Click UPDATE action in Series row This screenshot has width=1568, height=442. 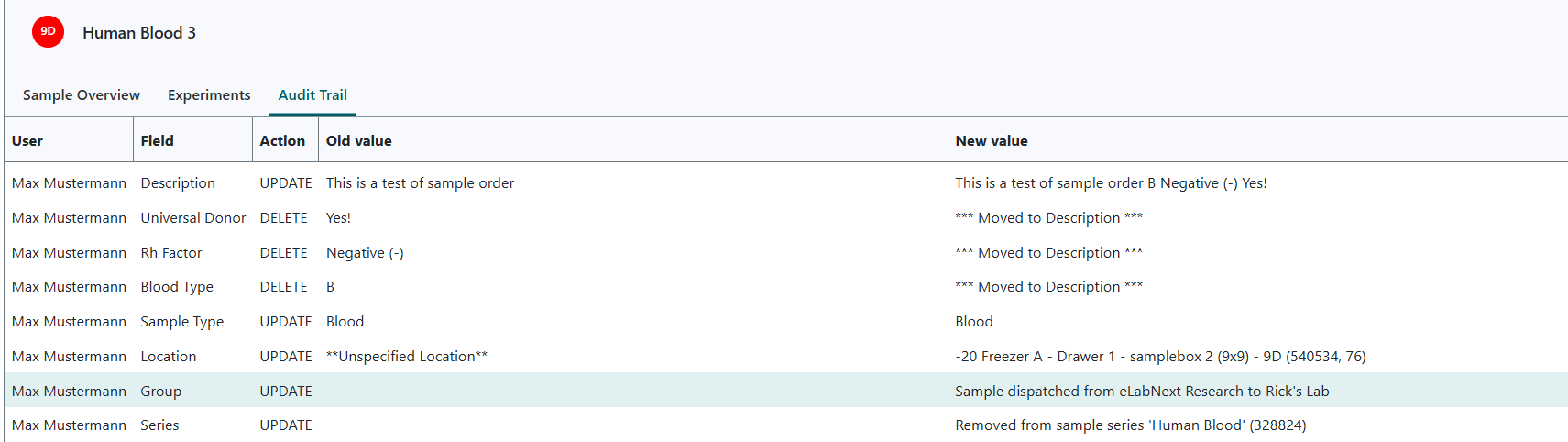point(286,425)
